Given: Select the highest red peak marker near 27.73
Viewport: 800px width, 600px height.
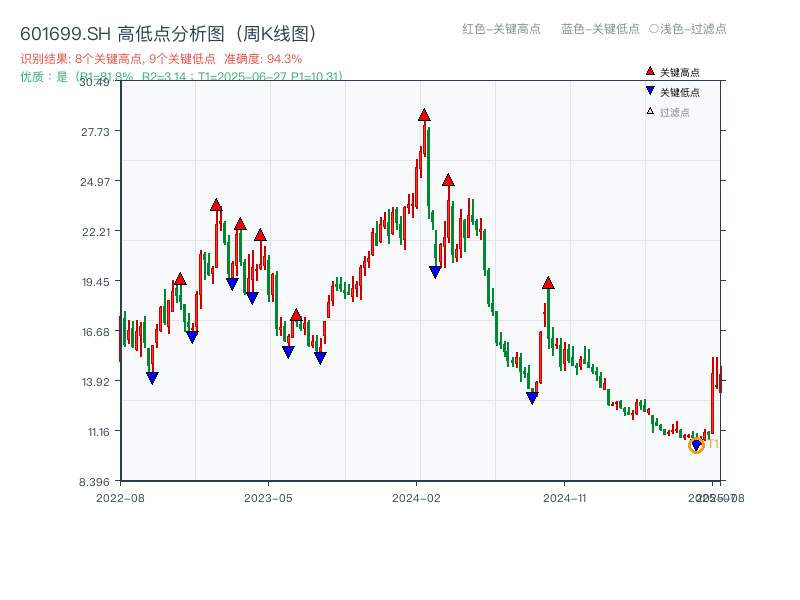Looking at the screenshot, I should coord(423,116).
